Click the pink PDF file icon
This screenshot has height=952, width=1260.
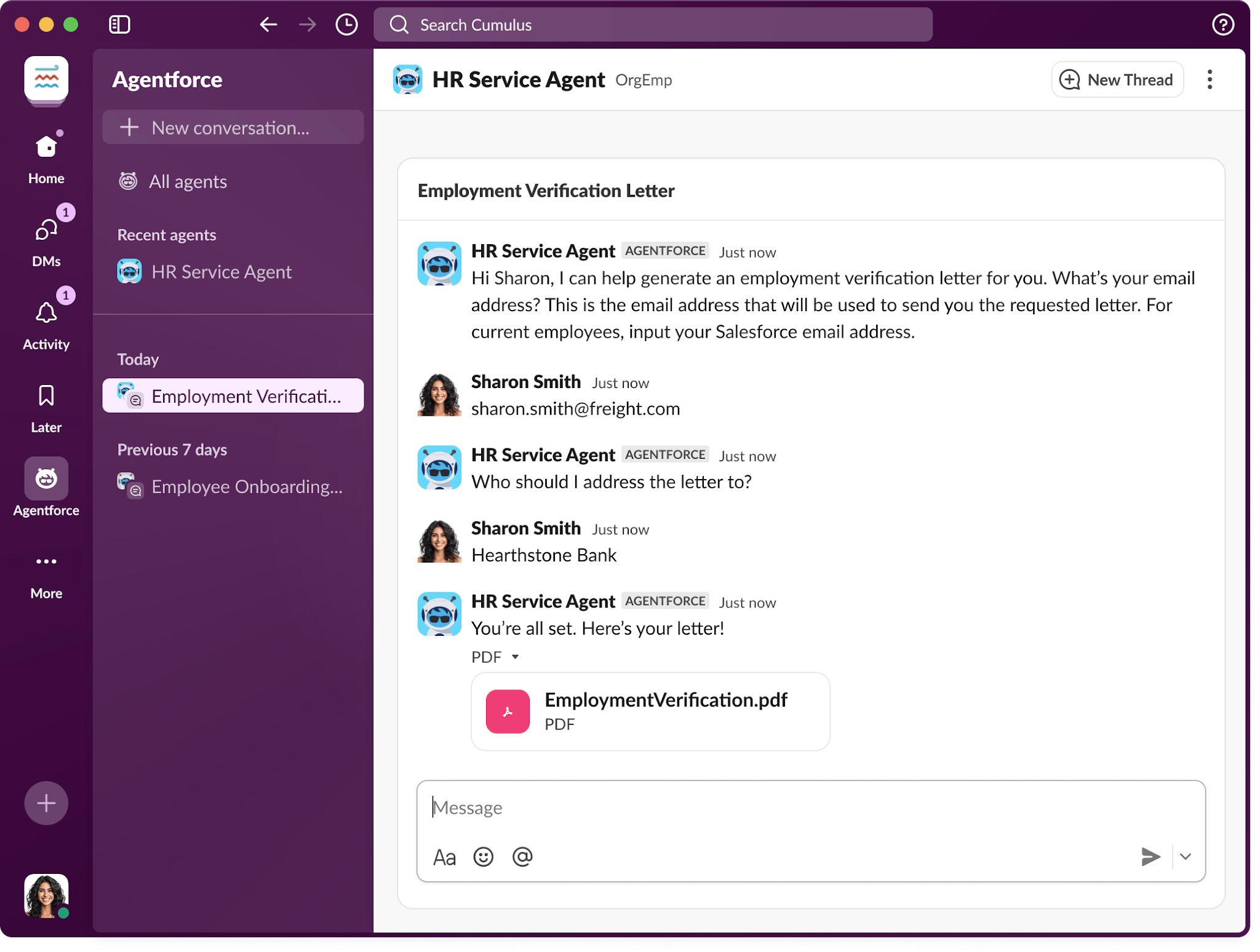(508, 712)
